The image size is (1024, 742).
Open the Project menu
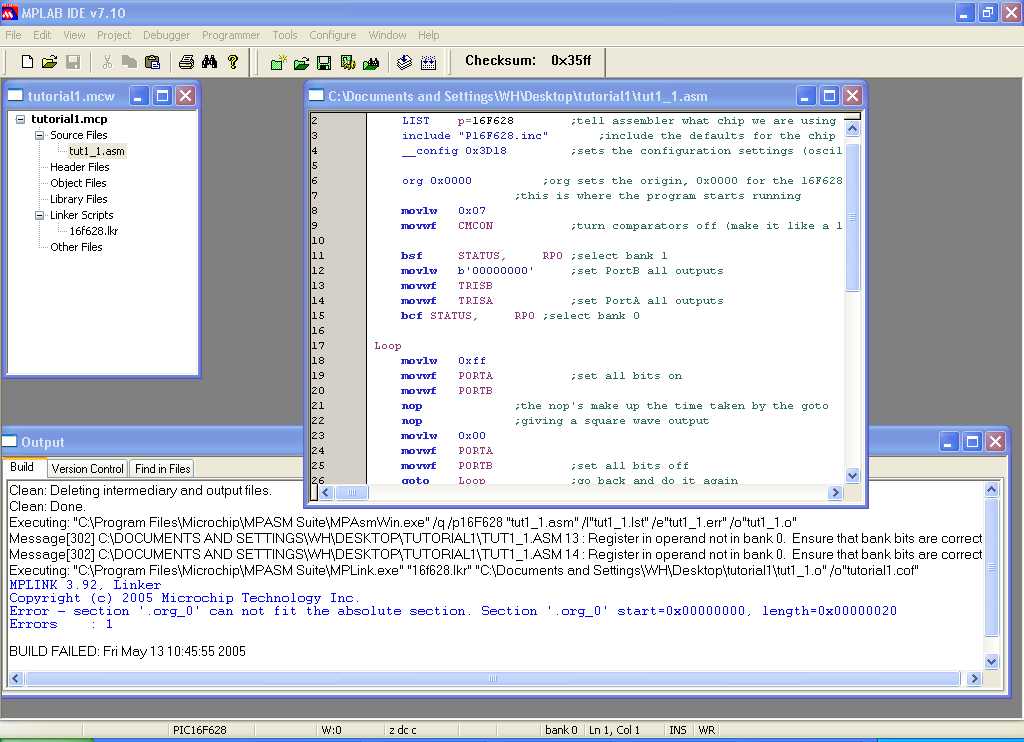pyautogui.click(x=114, y=35)
